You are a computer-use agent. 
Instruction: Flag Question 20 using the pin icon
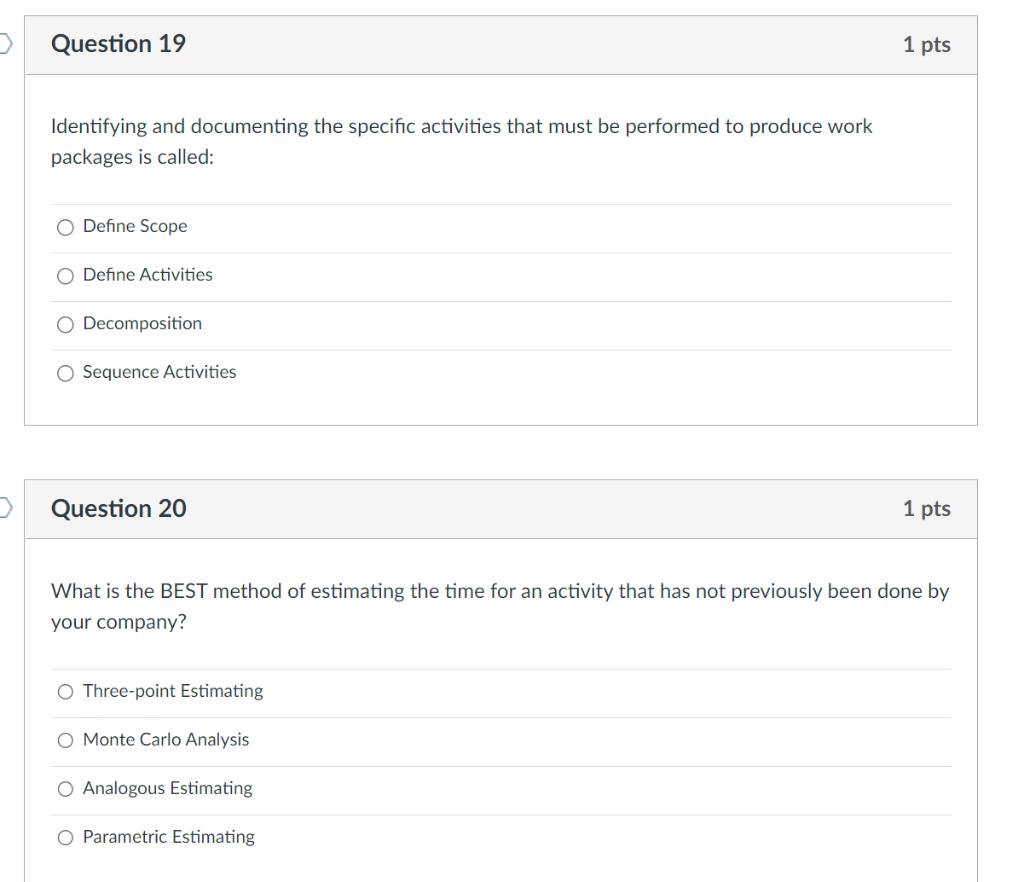3,508
